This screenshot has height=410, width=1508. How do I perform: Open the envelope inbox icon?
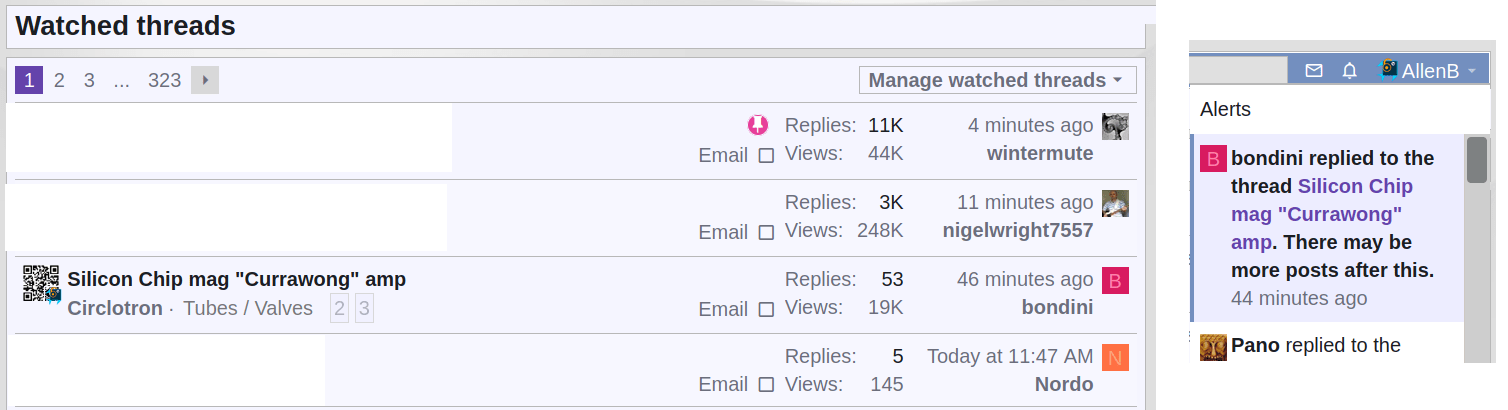[1314, 70]
